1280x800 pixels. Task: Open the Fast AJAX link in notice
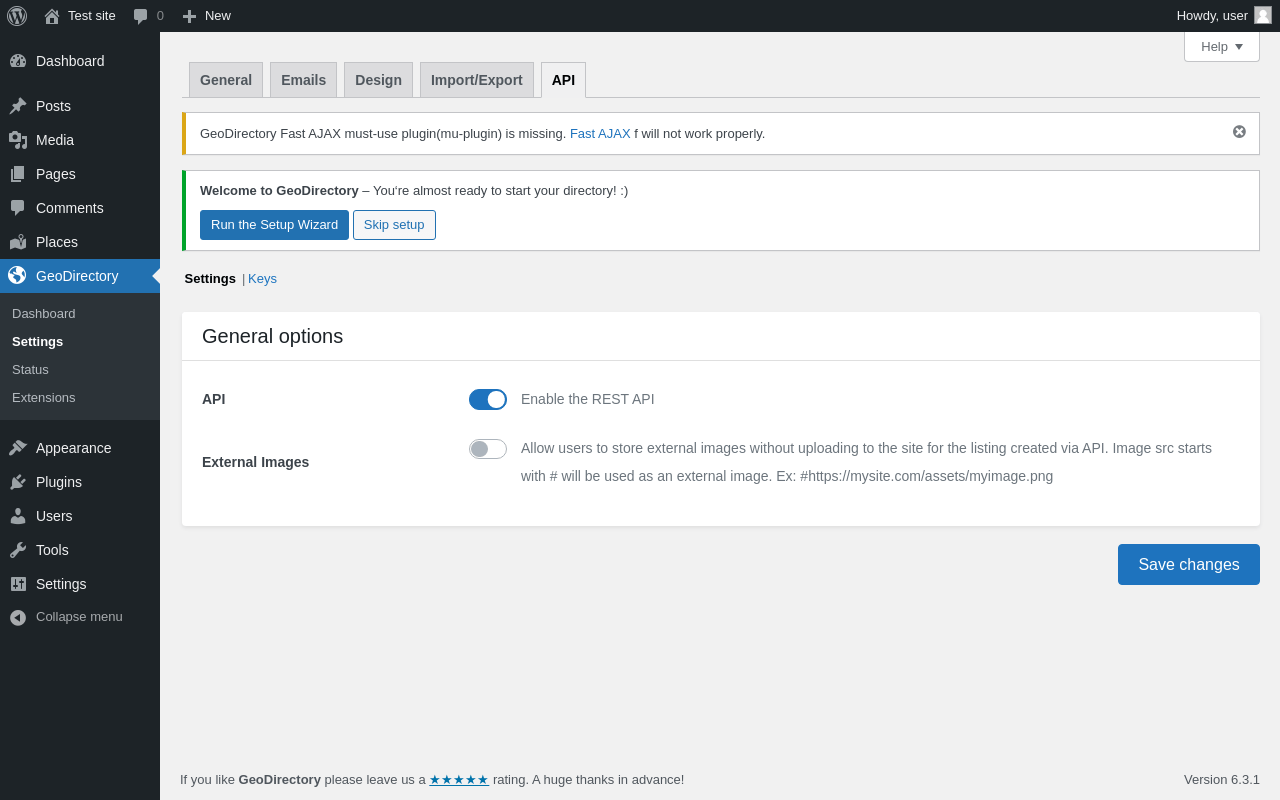tap(600, 134)
